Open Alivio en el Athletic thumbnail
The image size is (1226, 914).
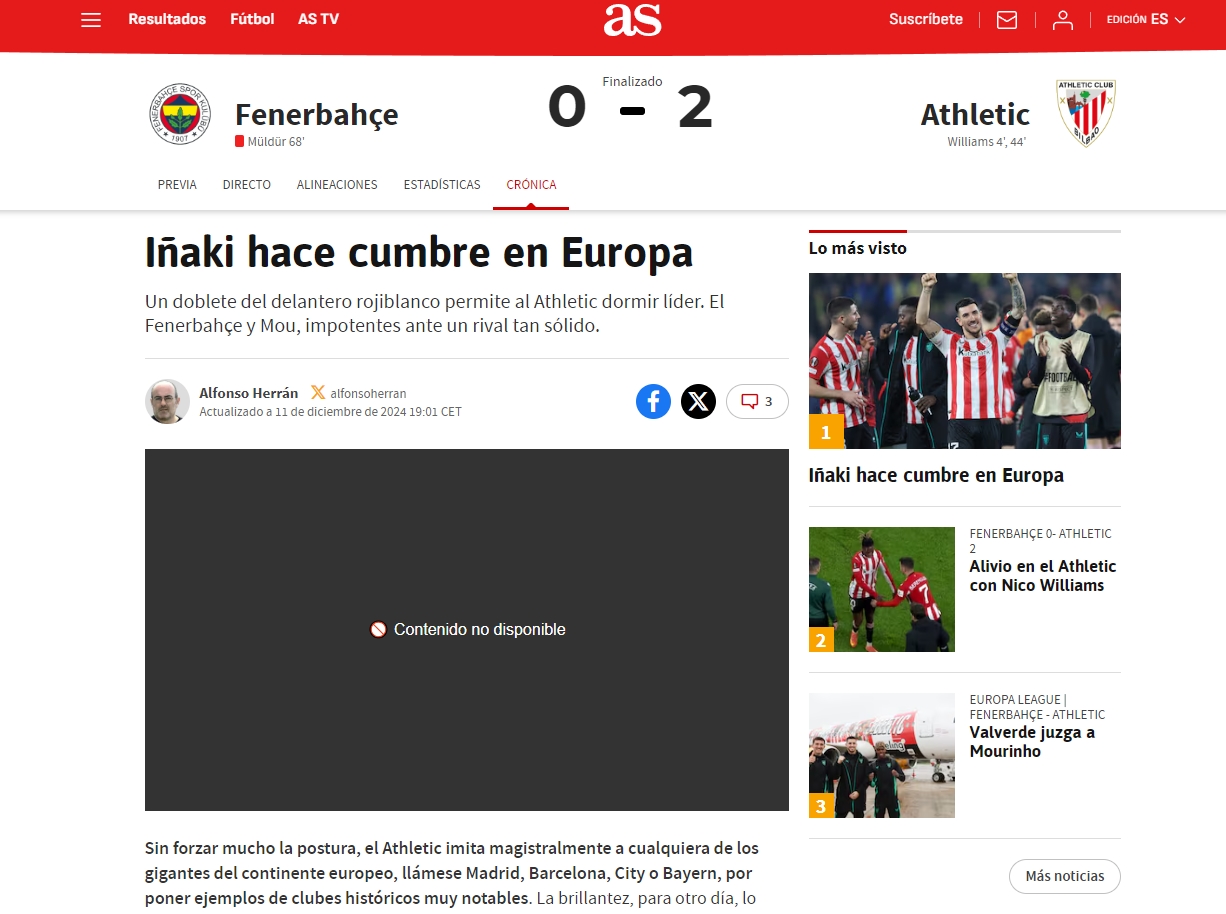tap(882, 589)
